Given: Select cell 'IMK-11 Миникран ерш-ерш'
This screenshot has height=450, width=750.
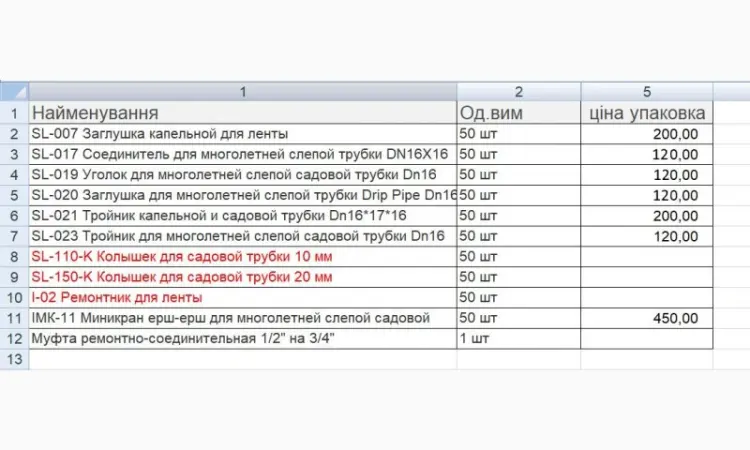Looking at the screenshot, I should tap(243, 318).
